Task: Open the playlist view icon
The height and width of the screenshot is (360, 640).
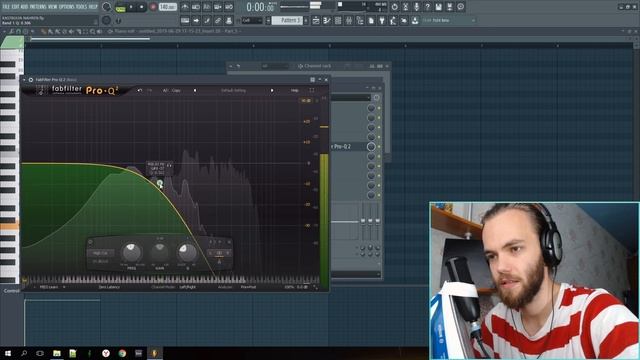Action: 316,20
